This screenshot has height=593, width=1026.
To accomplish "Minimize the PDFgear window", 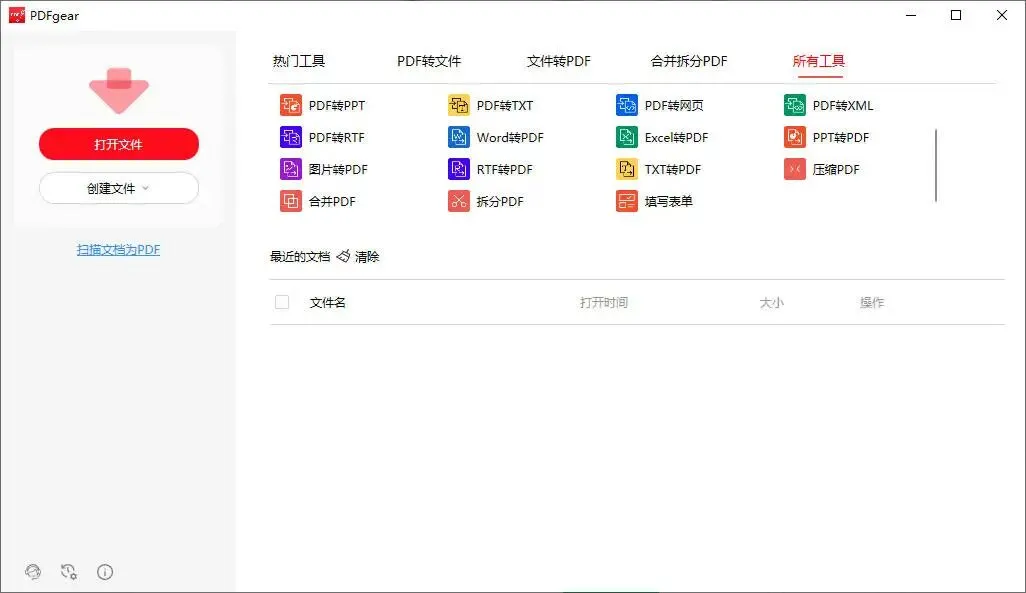I will (911, 15).
